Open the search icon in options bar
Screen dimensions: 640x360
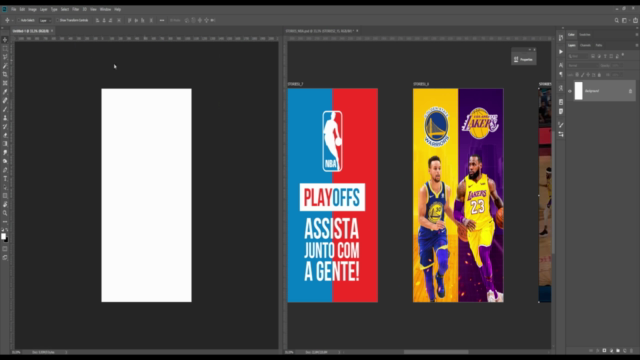tap(617, 20)
